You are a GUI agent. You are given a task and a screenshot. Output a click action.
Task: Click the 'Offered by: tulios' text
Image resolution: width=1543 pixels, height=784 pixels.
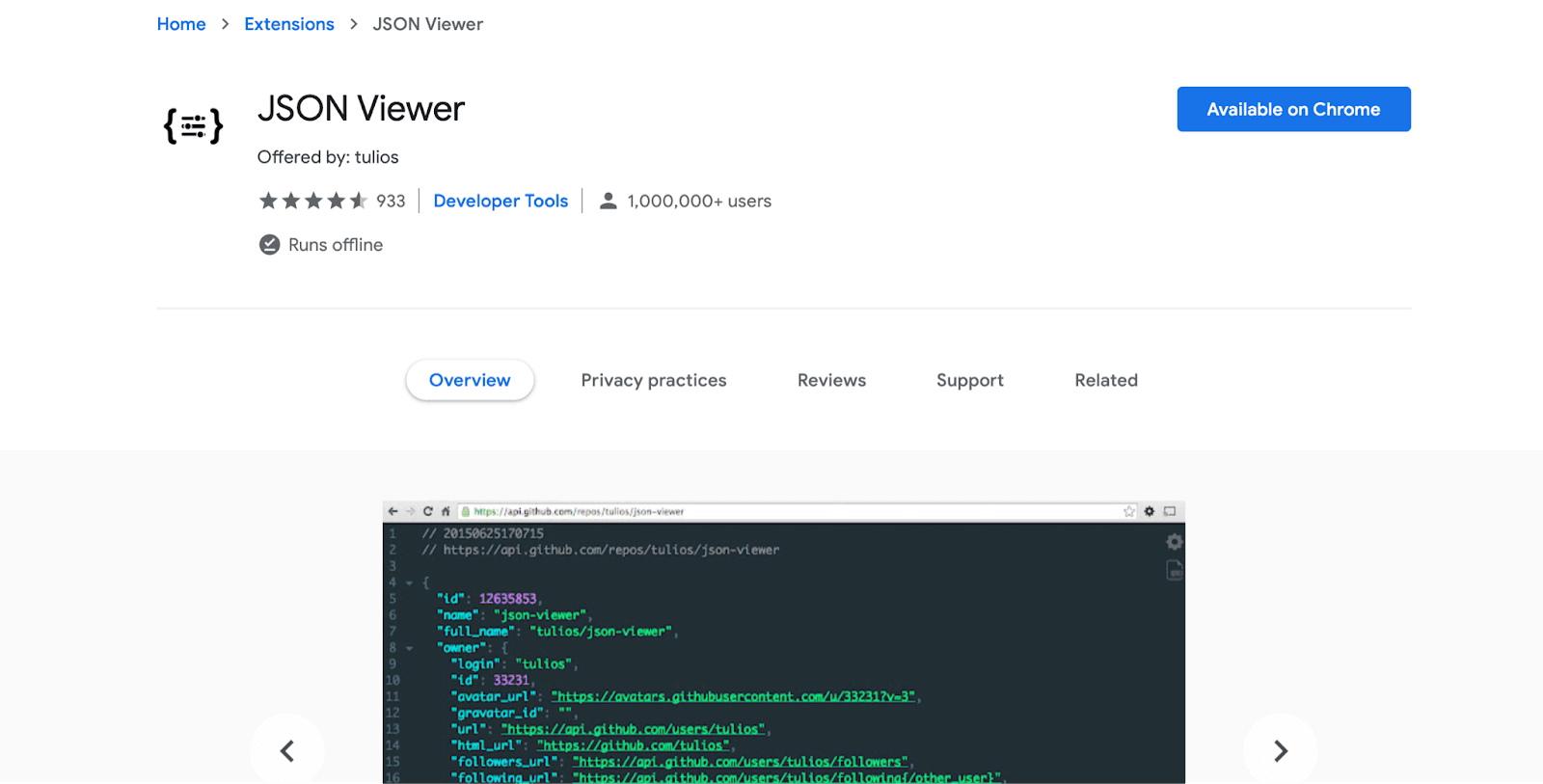pos(328,157)
